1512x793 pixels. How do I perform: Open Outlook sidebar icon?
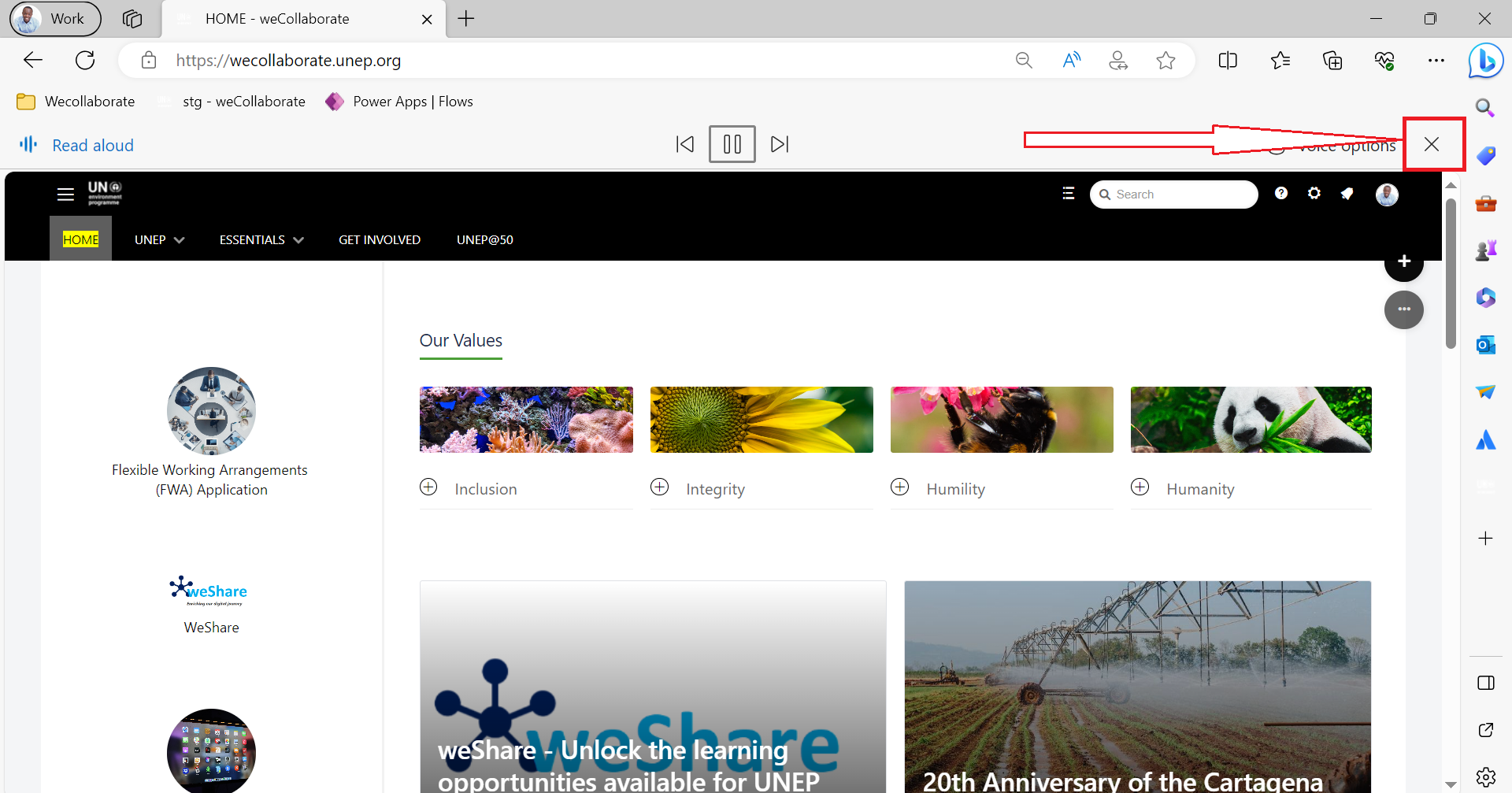[1486, 345]
